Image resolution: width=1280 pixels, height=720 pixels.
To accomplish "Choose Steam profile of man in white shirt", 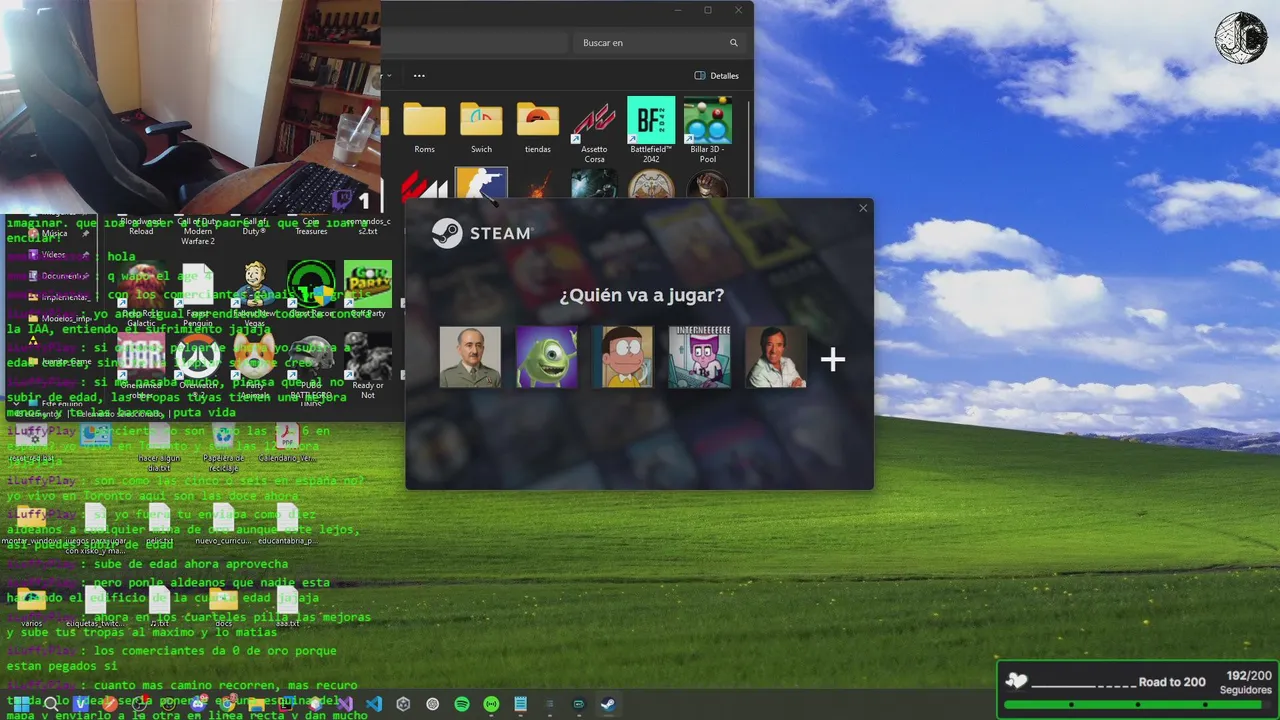I will click(775, 357).
